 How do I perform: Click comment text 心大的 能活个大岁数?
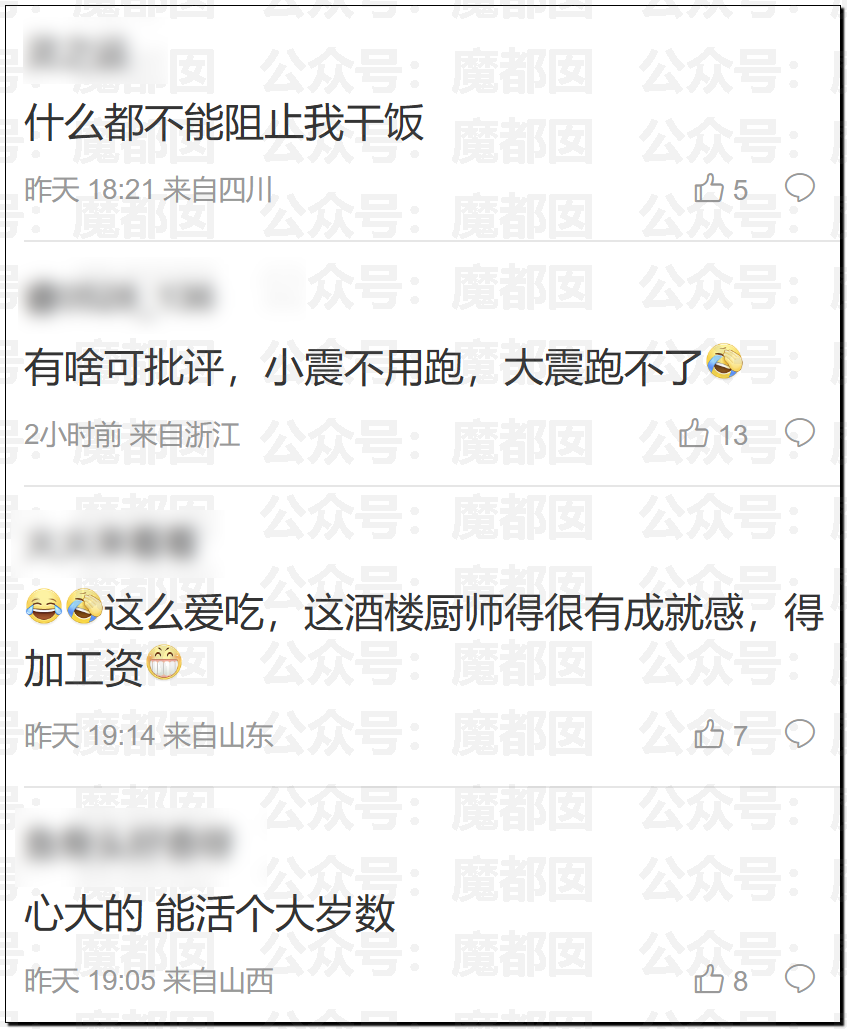(x=210, y=914)
